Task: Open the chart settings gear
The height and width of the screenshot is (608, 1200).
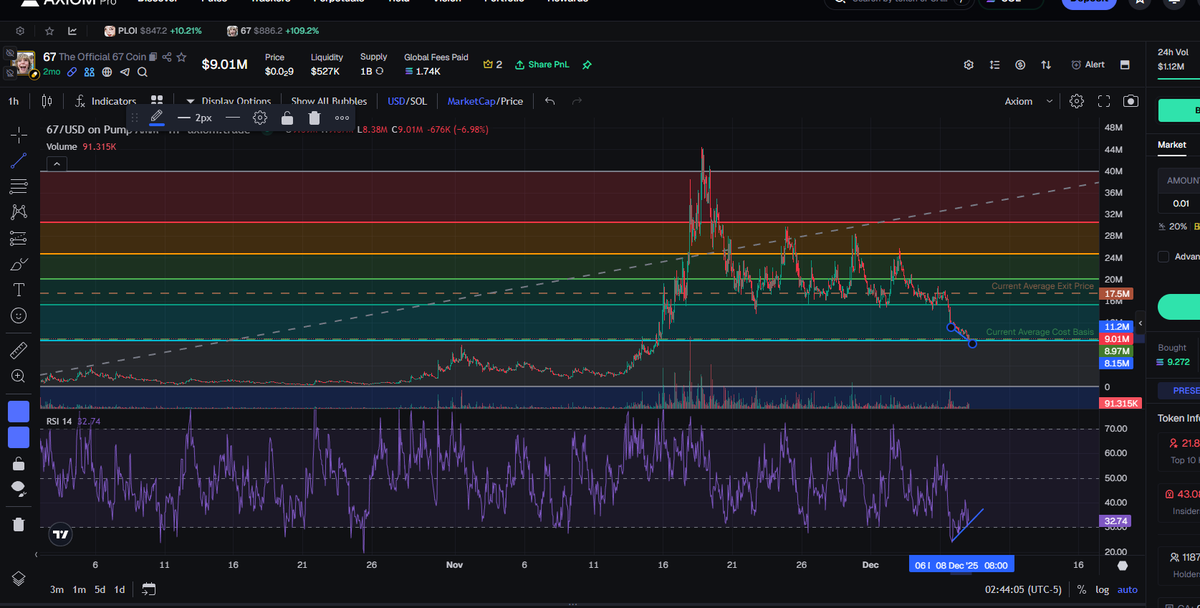Action: click(x=1076, y=101)
